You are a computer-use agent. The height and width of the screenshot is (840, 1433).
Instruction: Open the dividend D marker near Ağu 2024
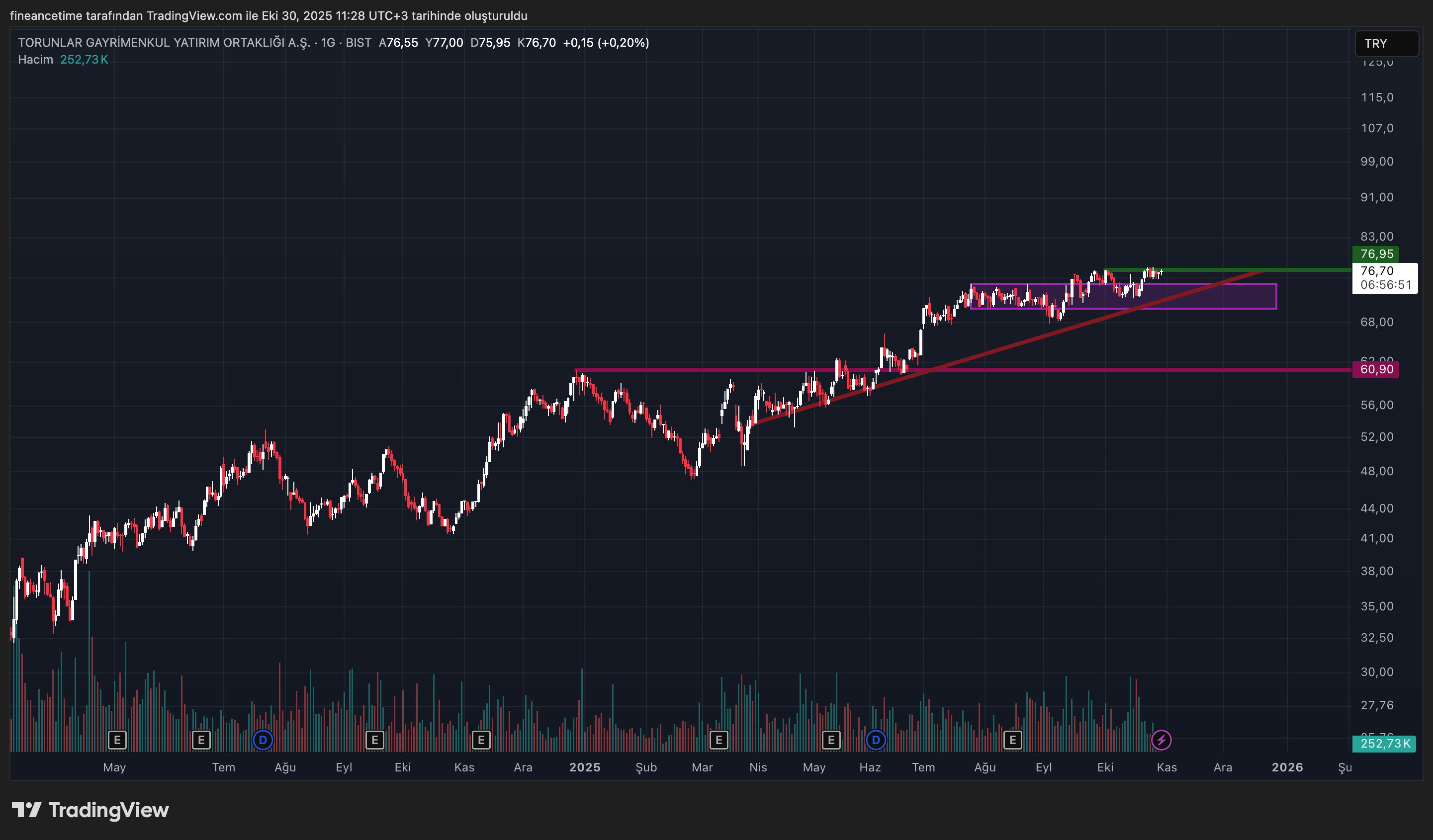pyautogui.click(x=263, y=740)
